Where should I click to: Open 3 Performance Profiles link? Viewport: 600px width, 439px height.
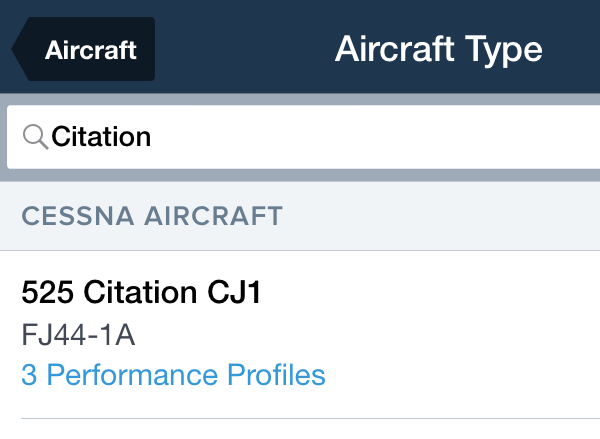173,375
